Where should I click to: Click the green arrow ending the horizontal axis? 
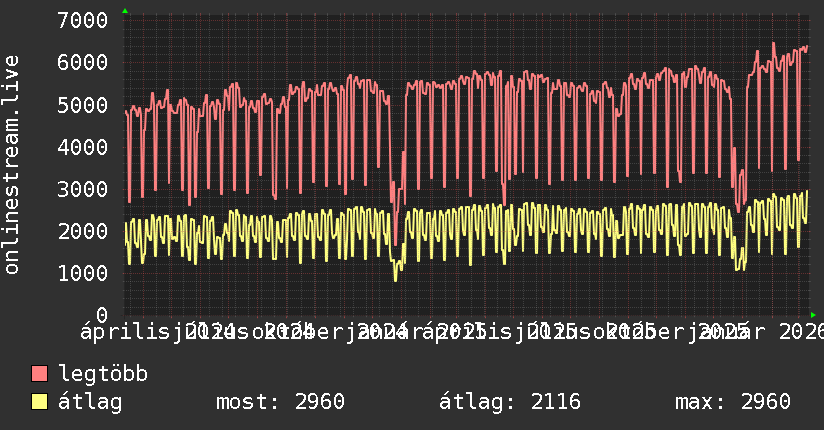point(813,314)
